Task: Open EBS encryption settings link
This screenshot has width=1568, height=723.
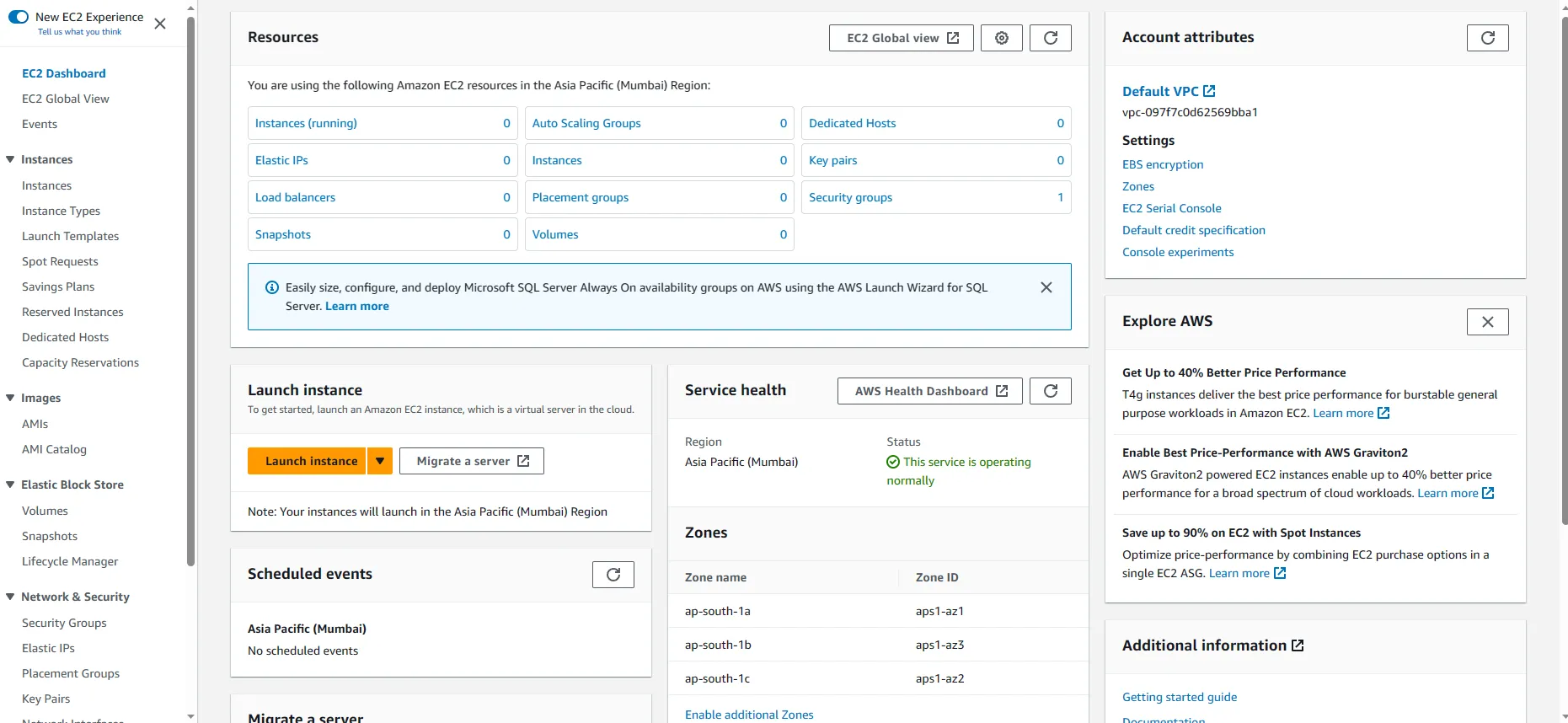Action: (x=1163, y=164)
